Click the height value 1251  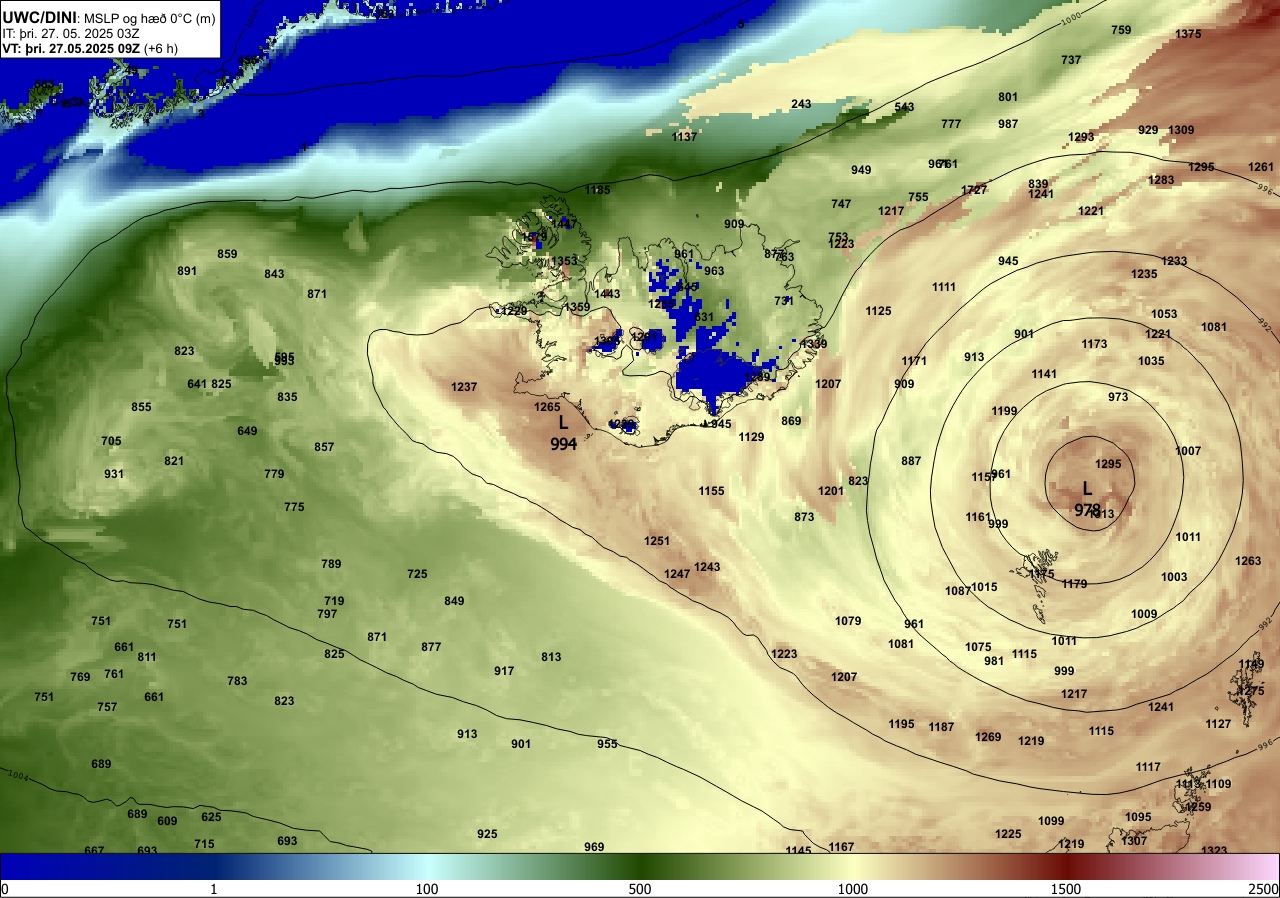click(656, 541)
